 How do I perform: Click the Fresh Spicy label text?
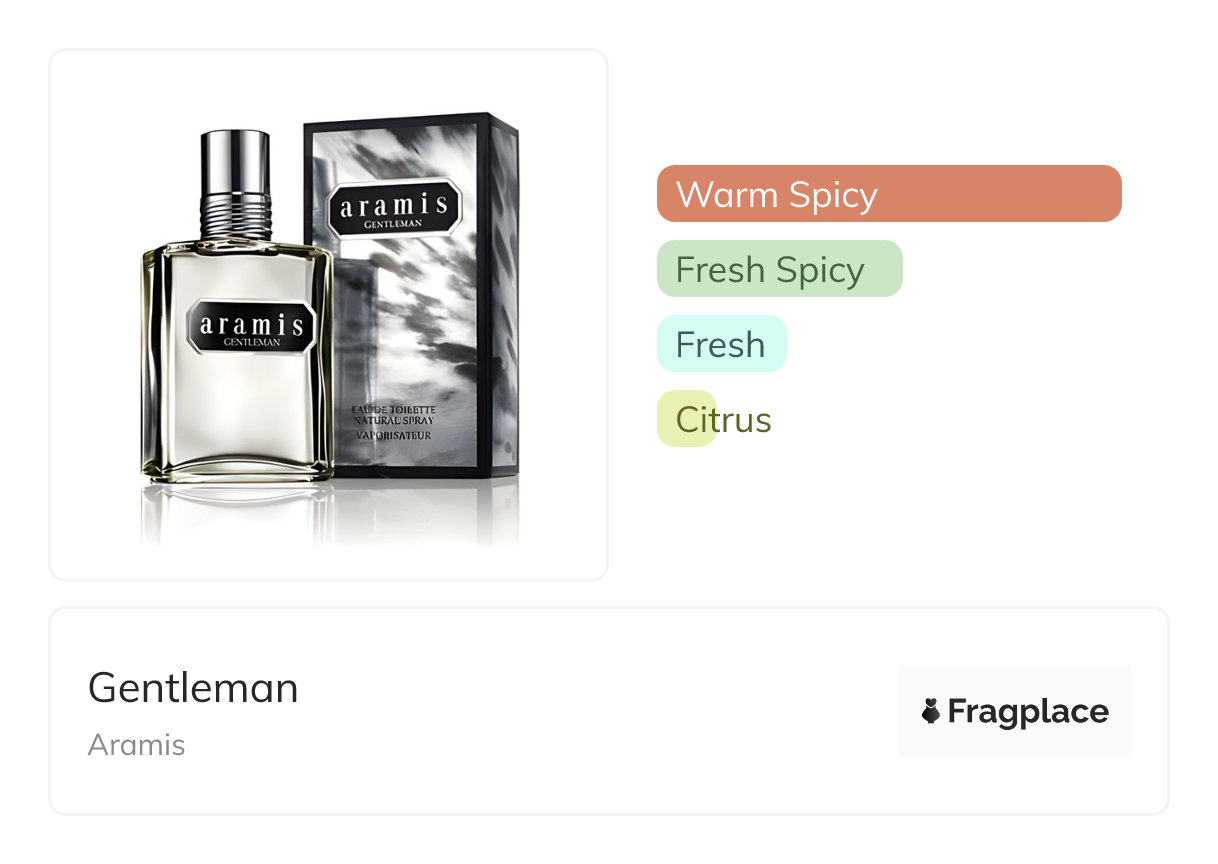click(770, 270)
